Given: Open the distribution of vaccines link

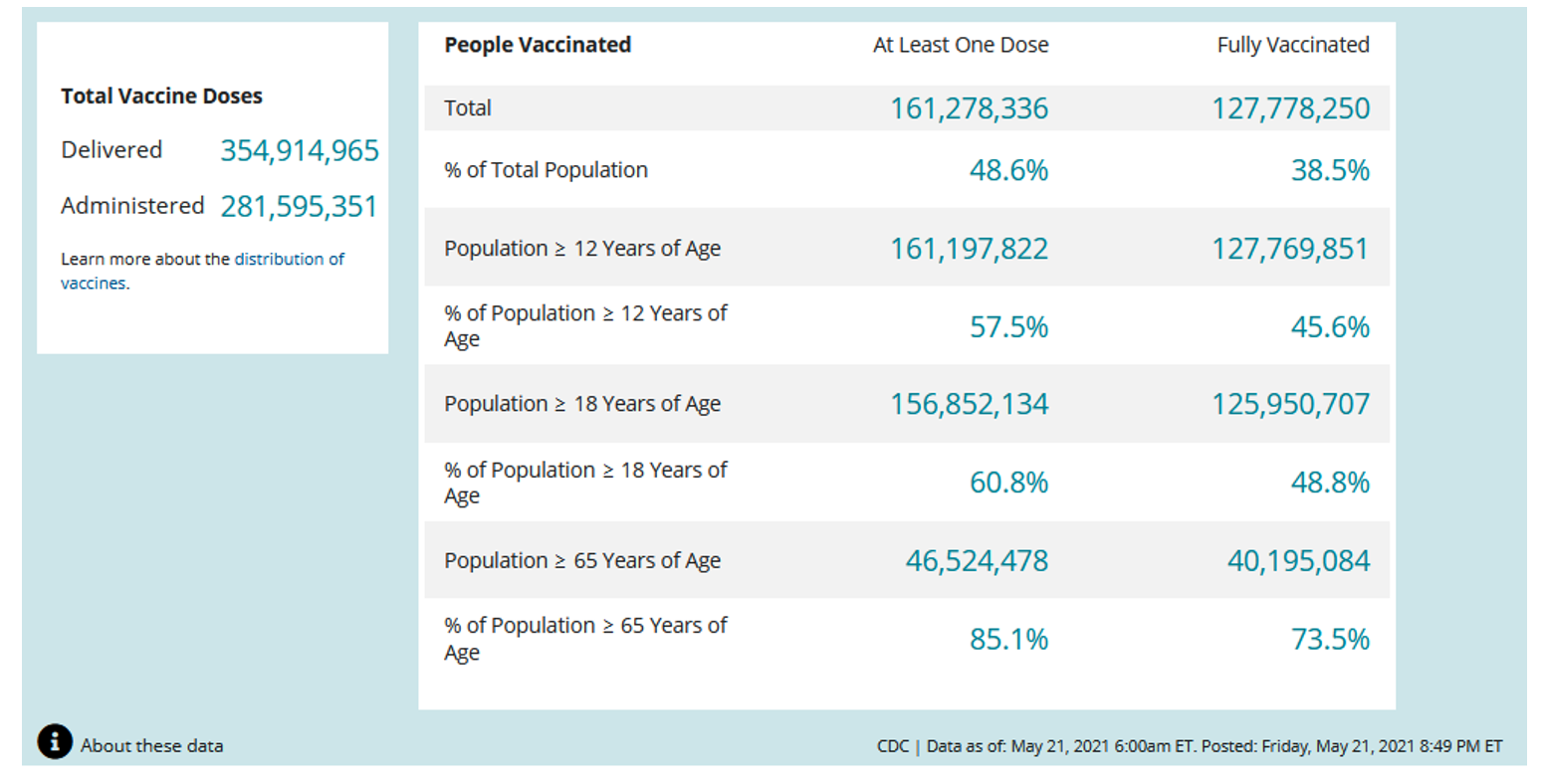Looking at the screenshot, I should coord(289,259).
